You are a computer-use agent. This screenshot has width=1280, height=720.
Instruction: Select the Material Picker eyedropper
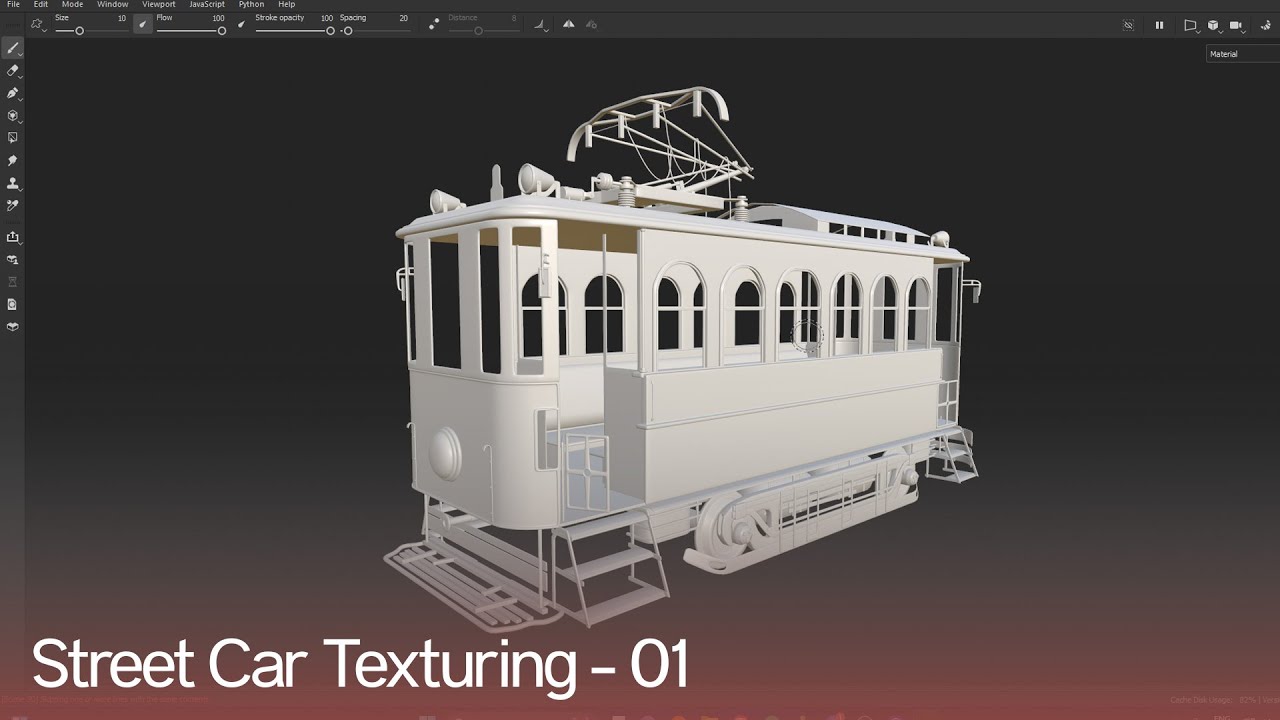[x=13, y=206]
